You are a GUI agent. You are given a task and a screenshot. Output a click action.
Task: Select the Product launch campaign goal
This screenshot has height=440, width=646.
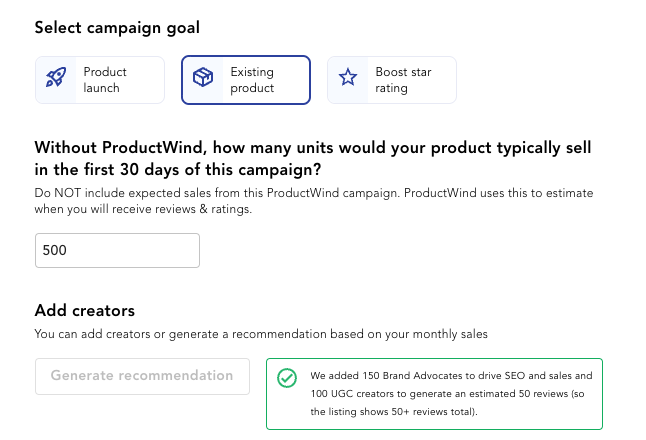pos(100,80)
